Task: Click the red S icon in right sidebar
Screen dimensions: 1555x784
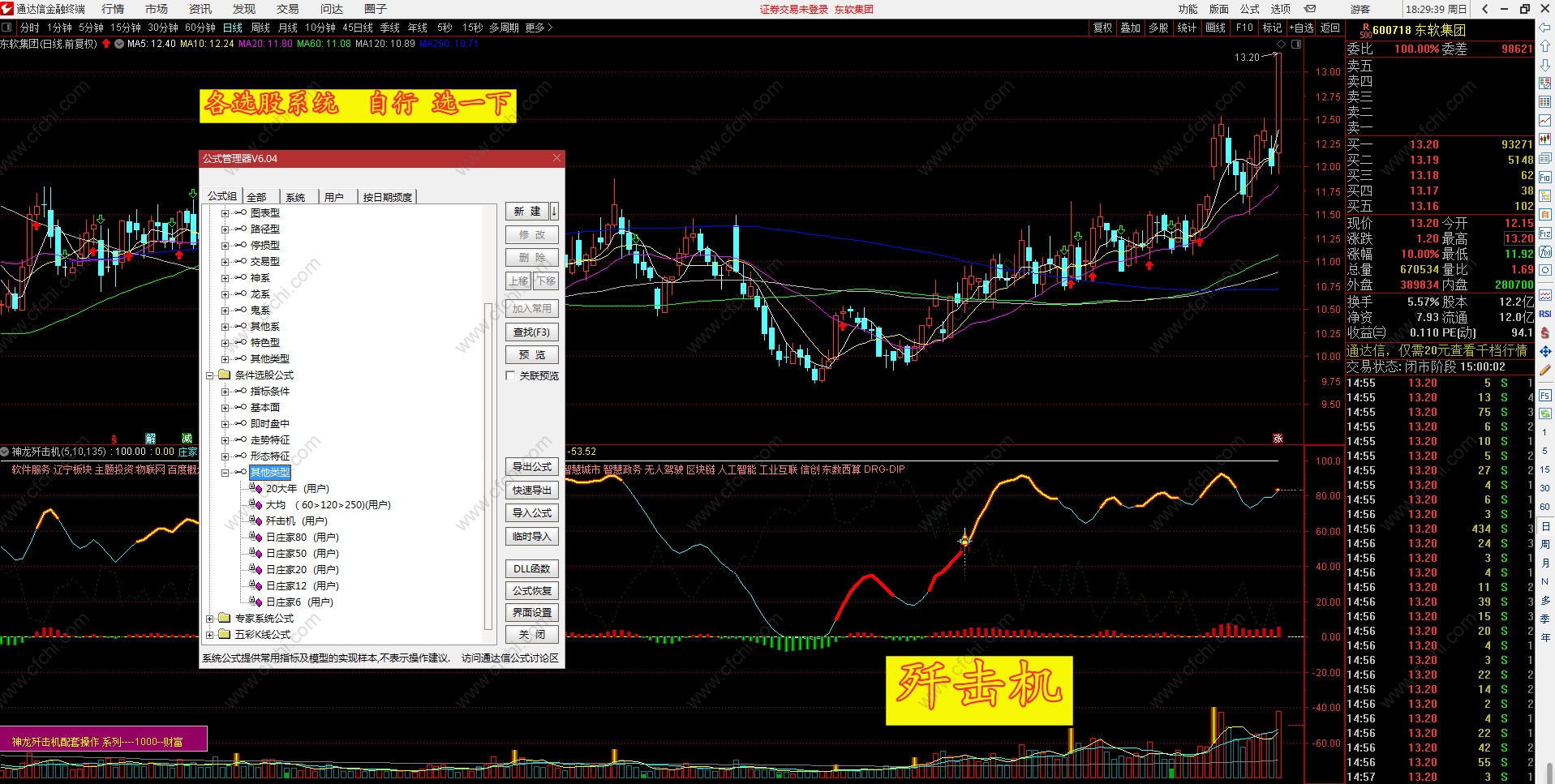Action: 1544,332
